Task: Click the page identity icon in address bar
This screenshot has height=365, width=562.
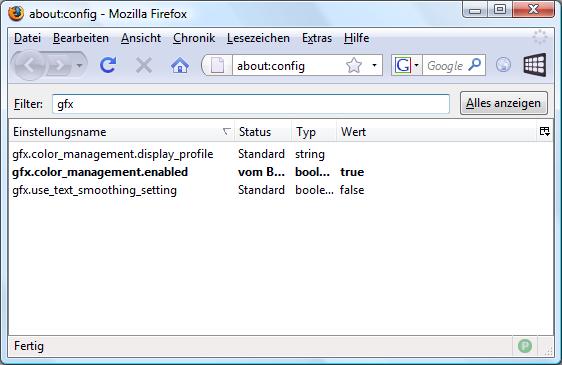Action: pyautogui.click(x=217, y=66)
